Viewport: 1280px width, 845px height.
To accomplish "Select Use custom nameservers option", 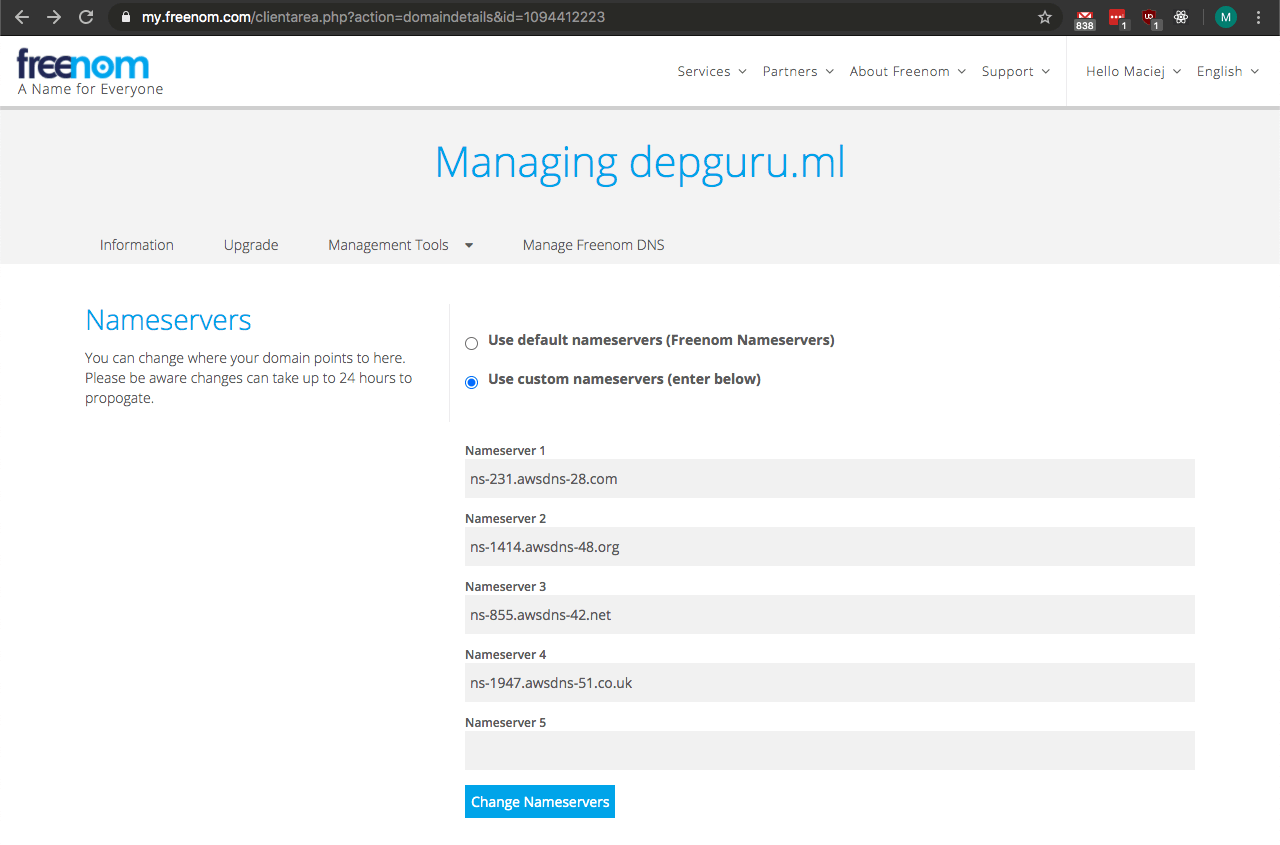I will click(472, 382).
